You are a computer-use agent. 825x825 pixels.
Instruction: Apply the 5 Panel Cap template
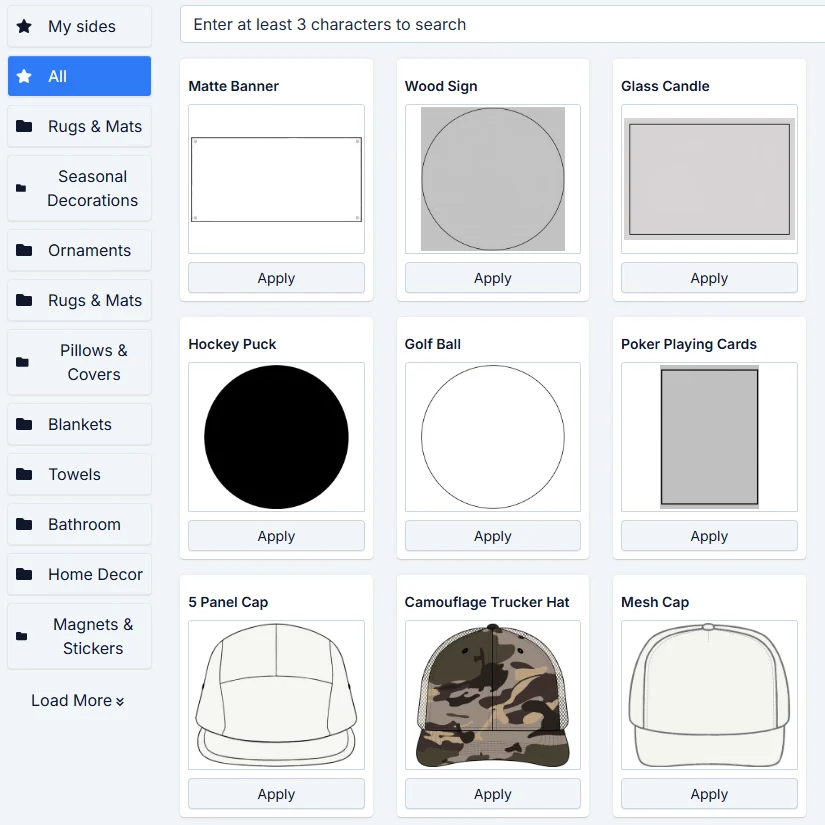[276, 793]
